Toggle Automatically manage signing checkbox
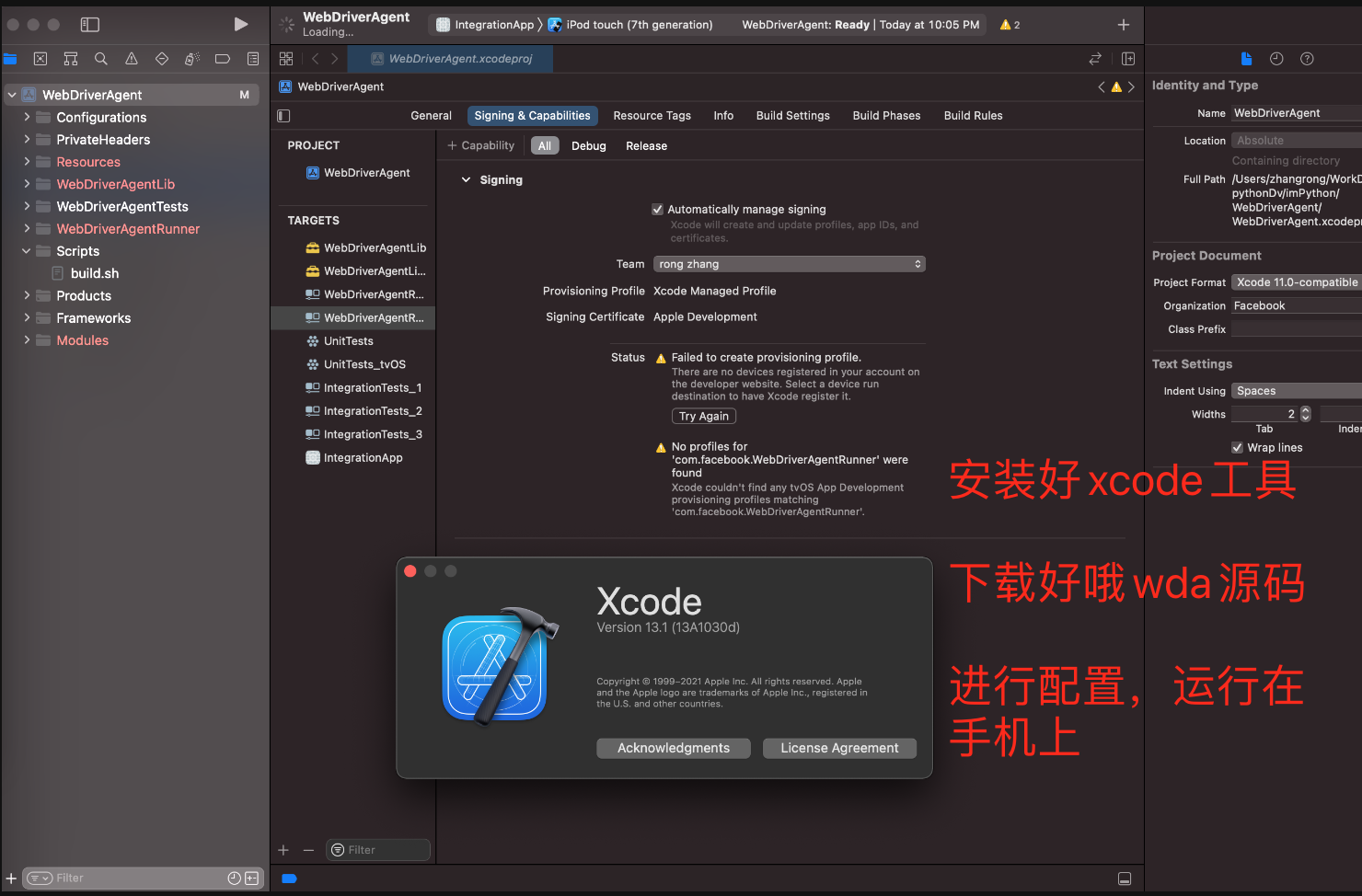This screenshot has width=1362, height=896. tap(657, 210)
